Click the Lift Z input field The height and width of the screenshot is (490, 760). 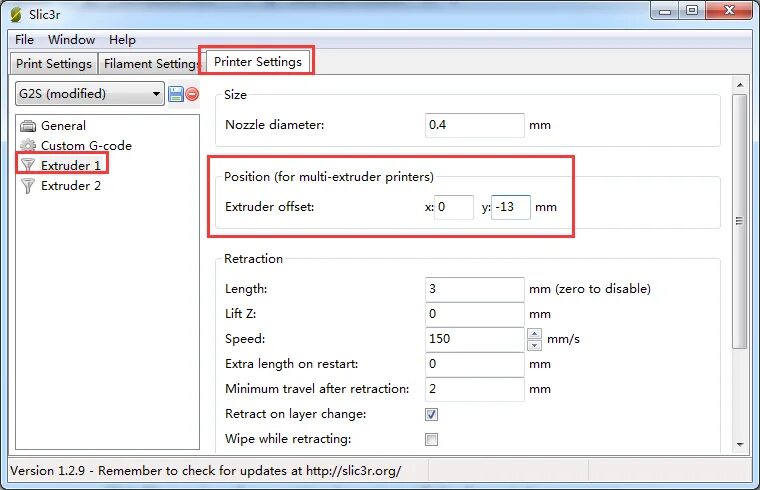coord(475,314)
